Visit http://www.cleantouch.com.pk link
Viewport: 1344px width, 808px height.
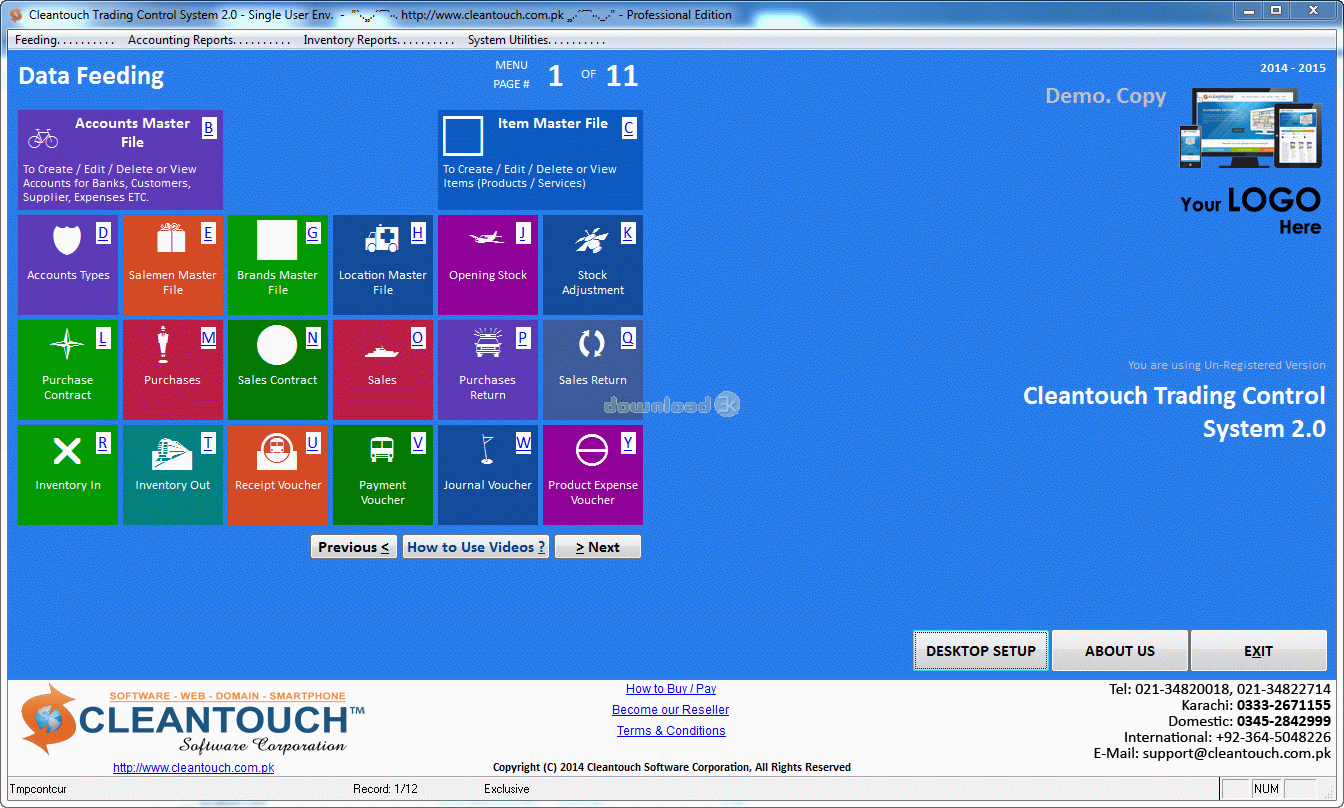[x=193, y=768]
